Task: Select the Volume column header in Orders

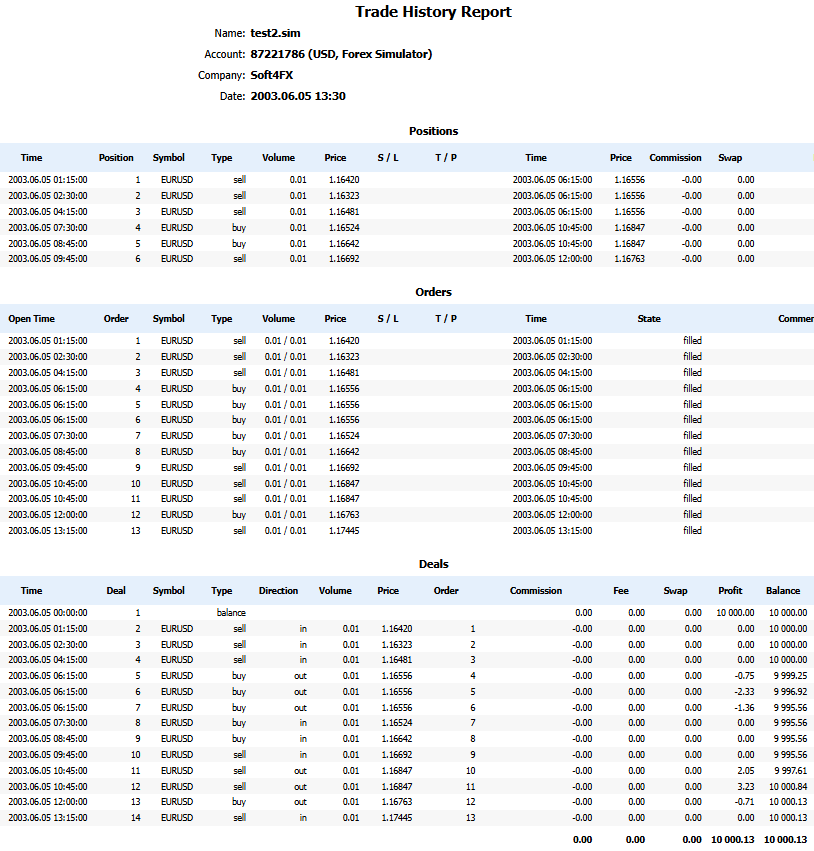Action: 278,318
